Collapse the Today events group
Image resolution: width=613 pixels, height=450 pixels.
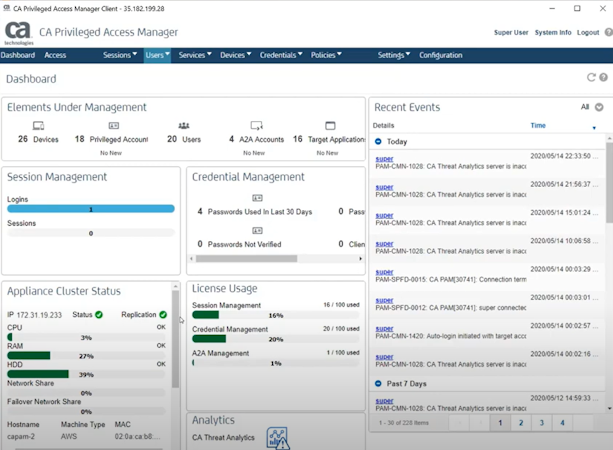click(378, 142)
